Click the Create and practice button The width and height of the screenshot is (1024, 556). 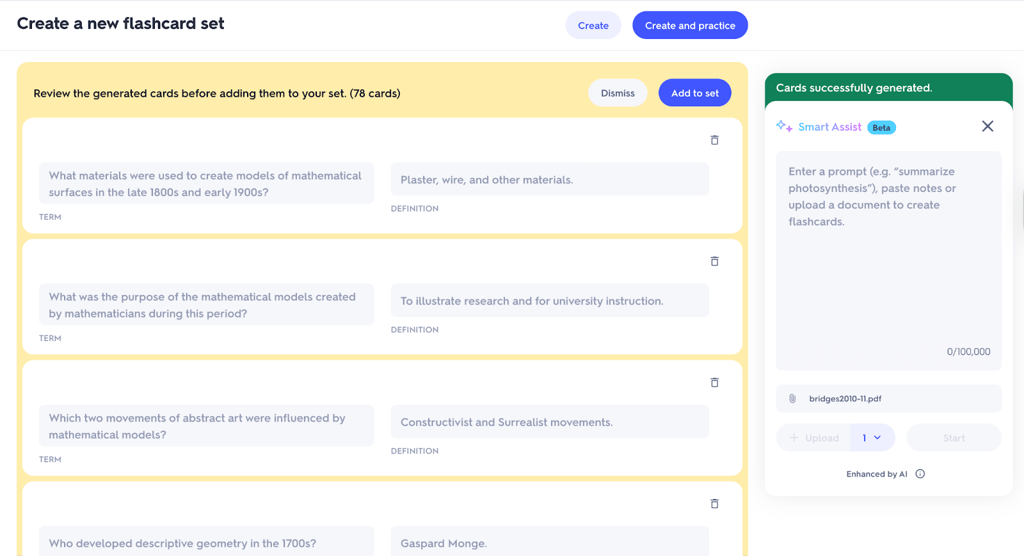pos(690,25)
